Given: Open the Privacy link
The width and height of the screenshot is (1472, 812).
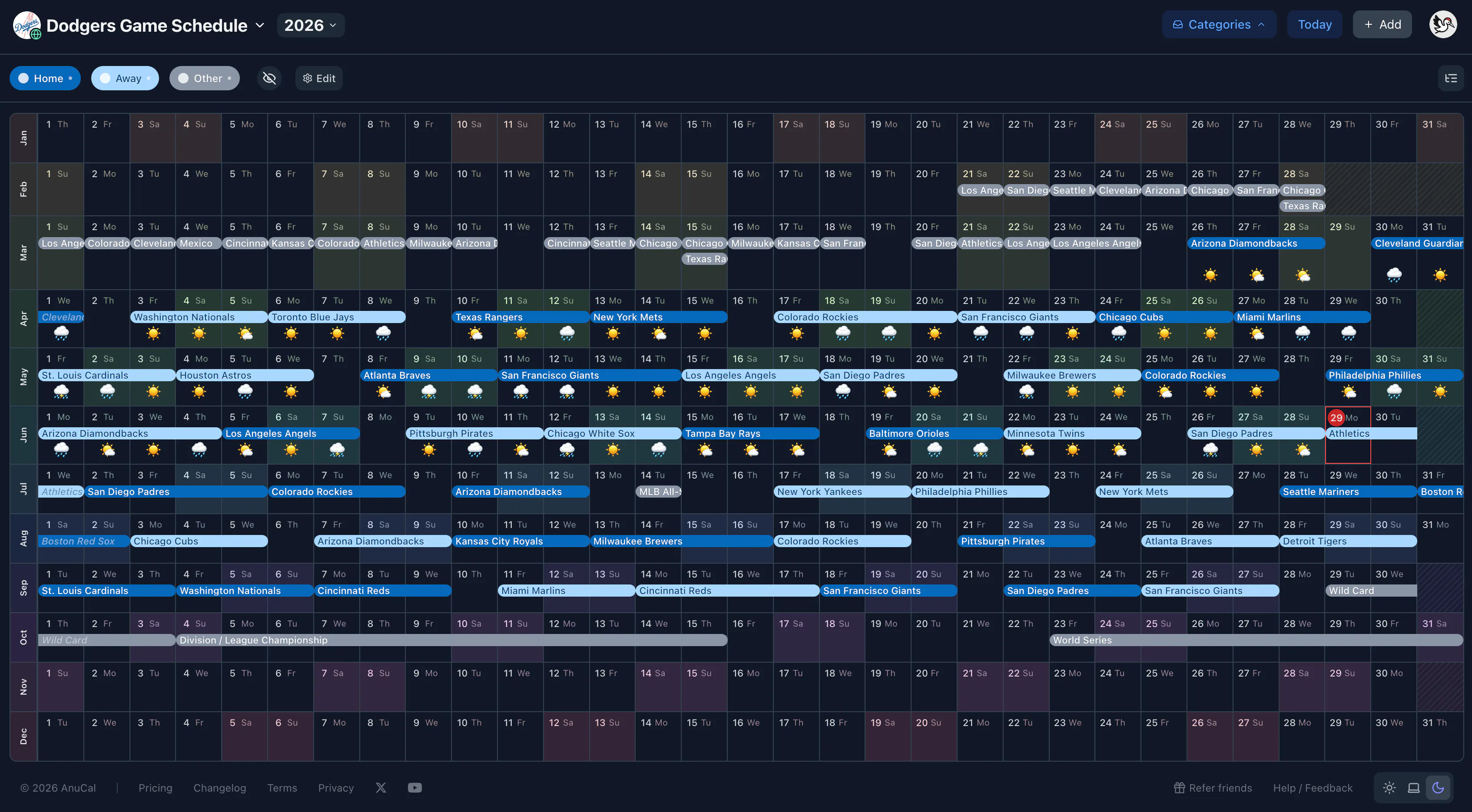Looking at the screenshot, I should (336, 787).
